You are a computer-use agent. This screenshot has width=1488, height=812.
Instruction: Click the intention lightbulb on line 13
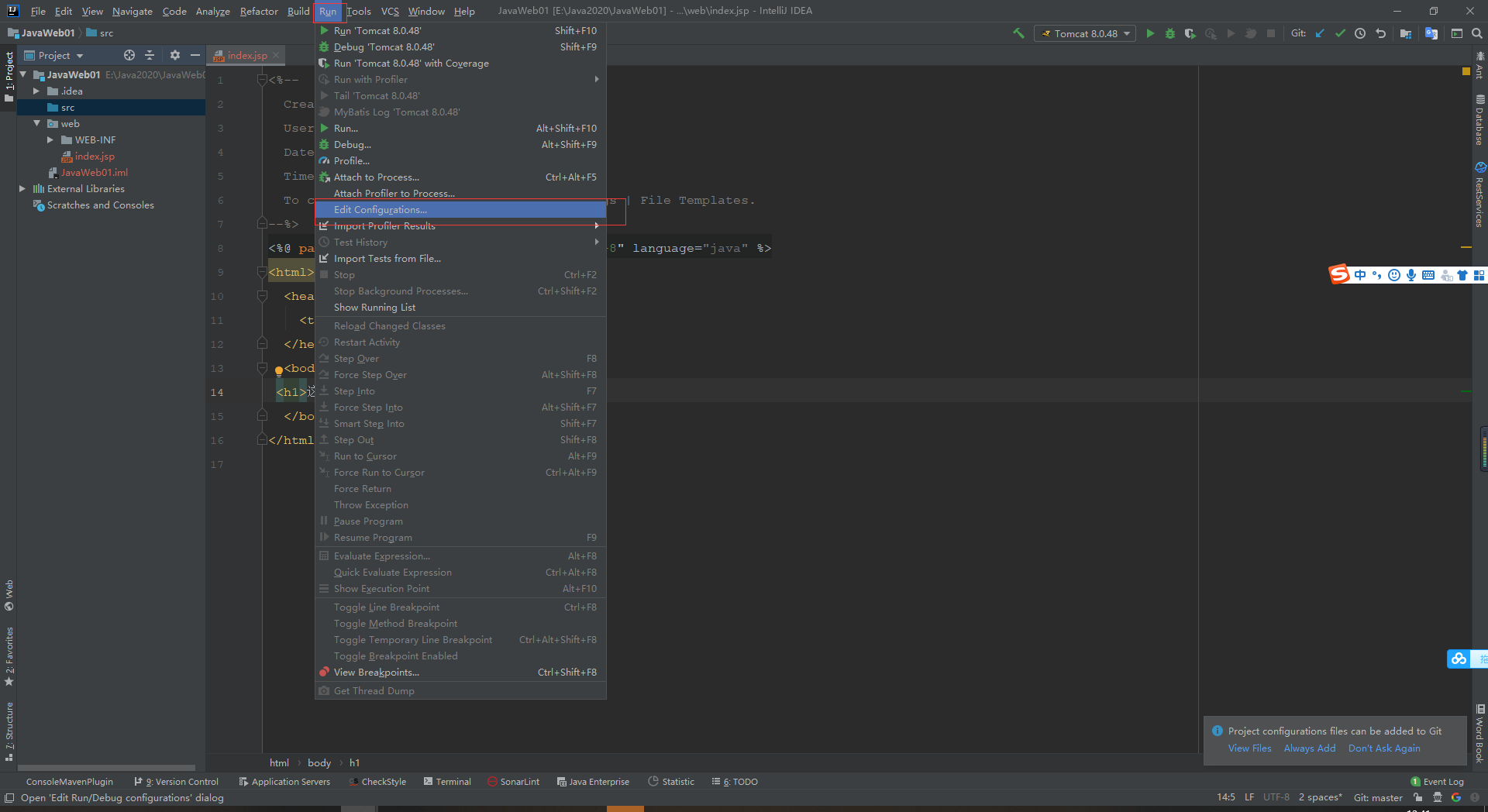(279, 370)
